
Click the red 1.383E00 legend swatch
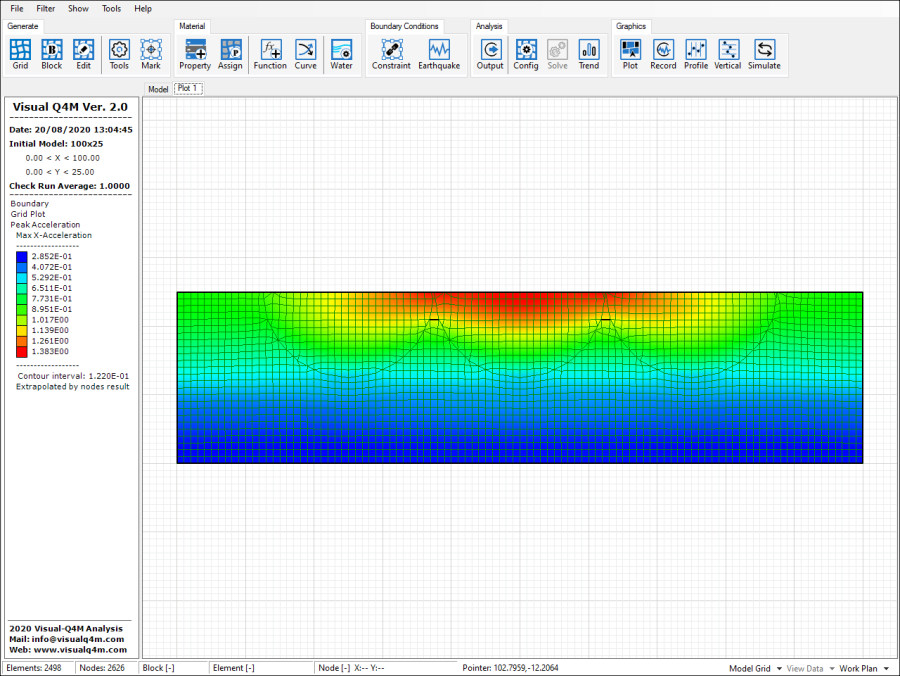point(22,352)
